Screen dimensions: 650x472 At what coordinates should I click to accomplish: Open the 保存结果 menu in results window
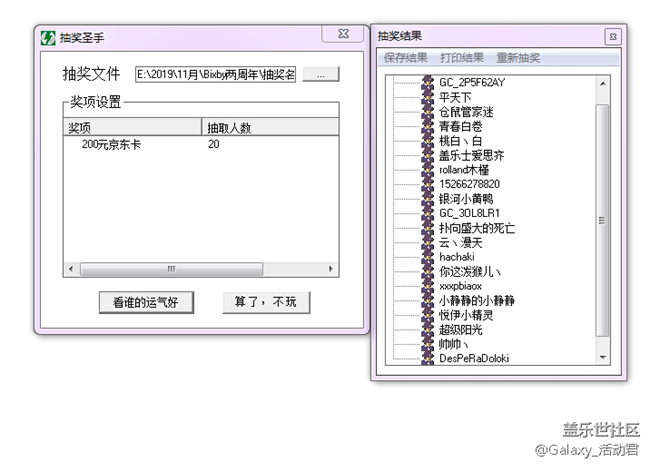point(405,58)
